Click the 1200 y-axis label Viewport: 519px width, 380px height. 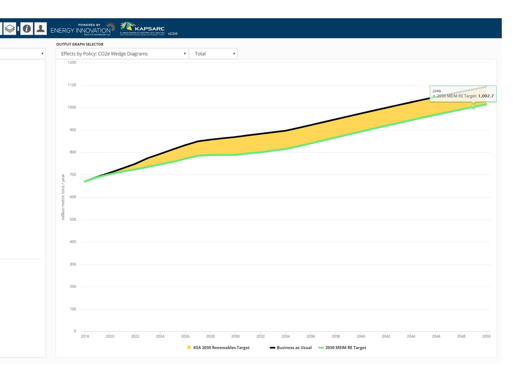coord(72,62)
